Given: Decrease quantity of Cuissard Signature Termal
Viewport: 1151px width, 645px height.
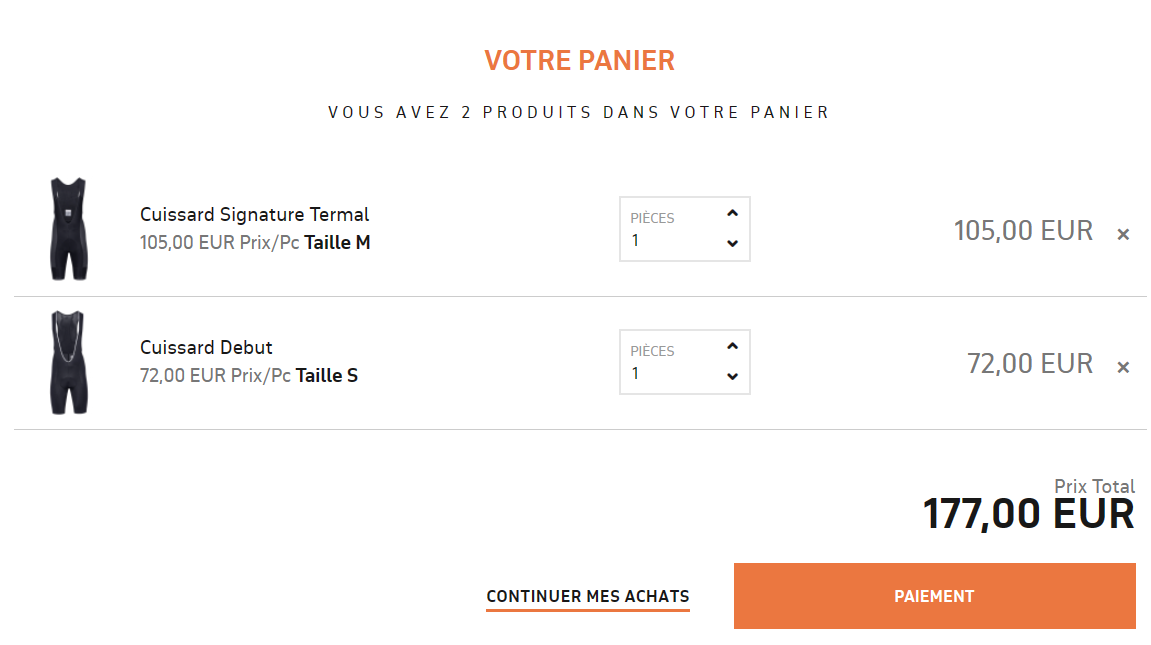Looking at the screenshot, I should point(732,243).
